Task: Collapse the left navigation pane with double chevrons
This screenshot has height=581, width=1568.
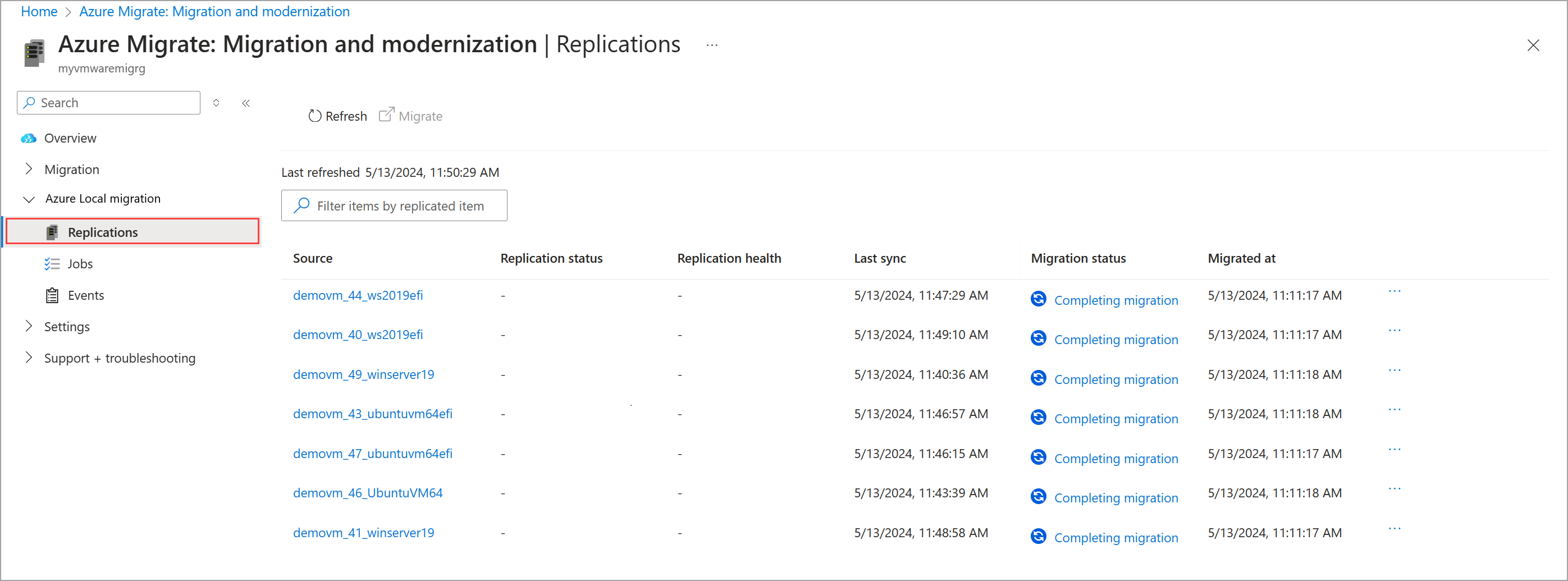Action: click(x=246, y=103)
